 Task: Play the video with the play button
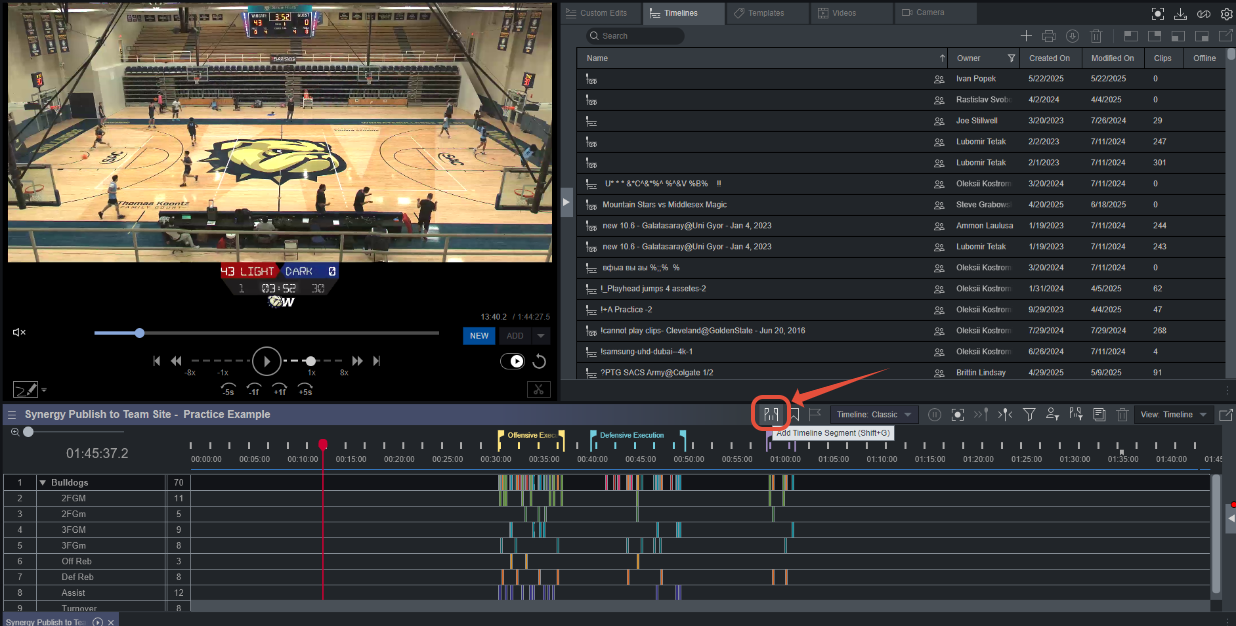pos(266,361)
